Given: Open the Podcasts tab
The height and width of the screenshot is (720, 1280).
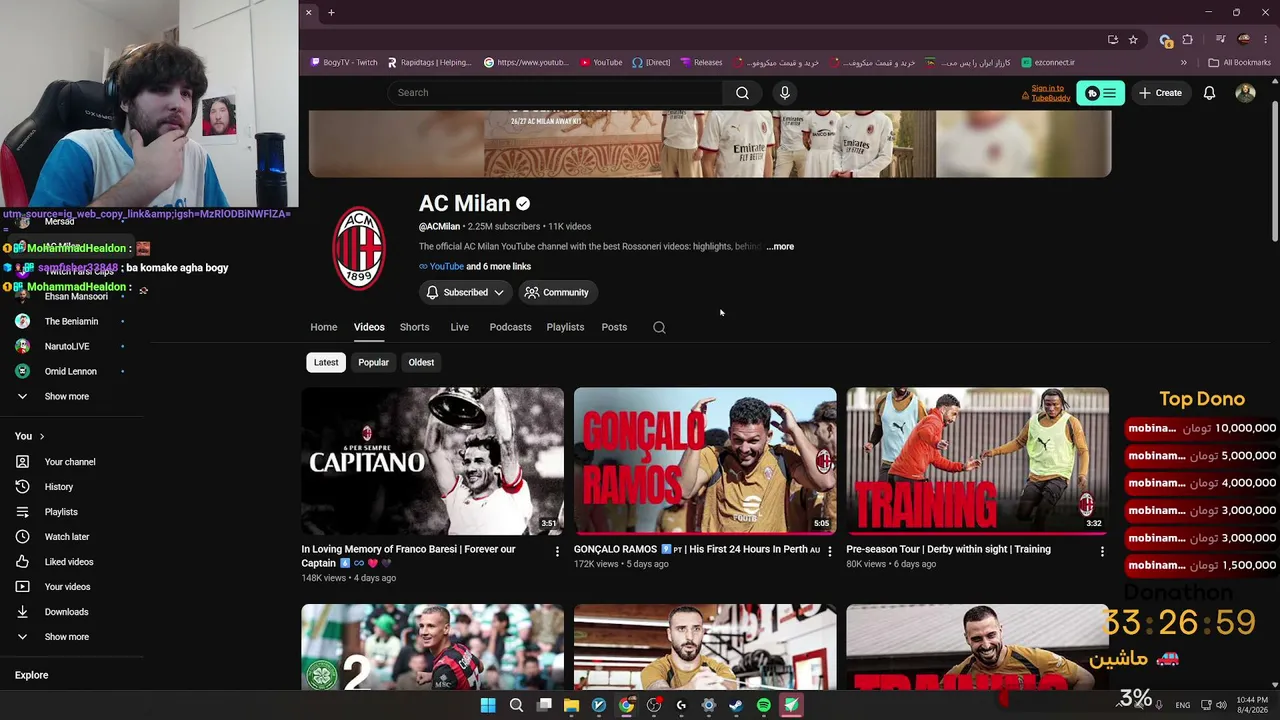Looking at the screenshot, I should pyautogui.click(x=510, y=327).
